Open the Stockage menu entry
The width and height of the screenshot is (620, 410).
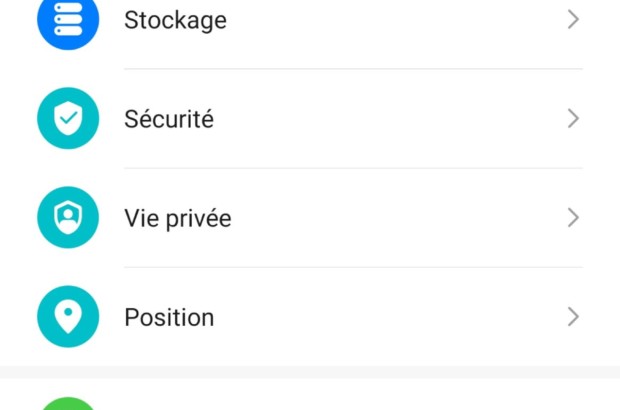175,20
